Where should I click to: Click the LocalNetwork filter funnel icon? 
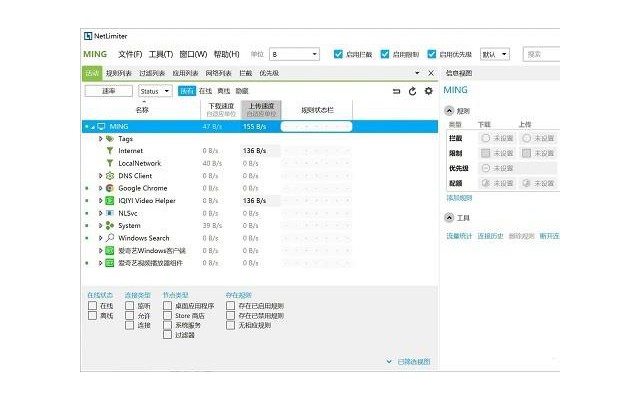(x=109, y=163)
